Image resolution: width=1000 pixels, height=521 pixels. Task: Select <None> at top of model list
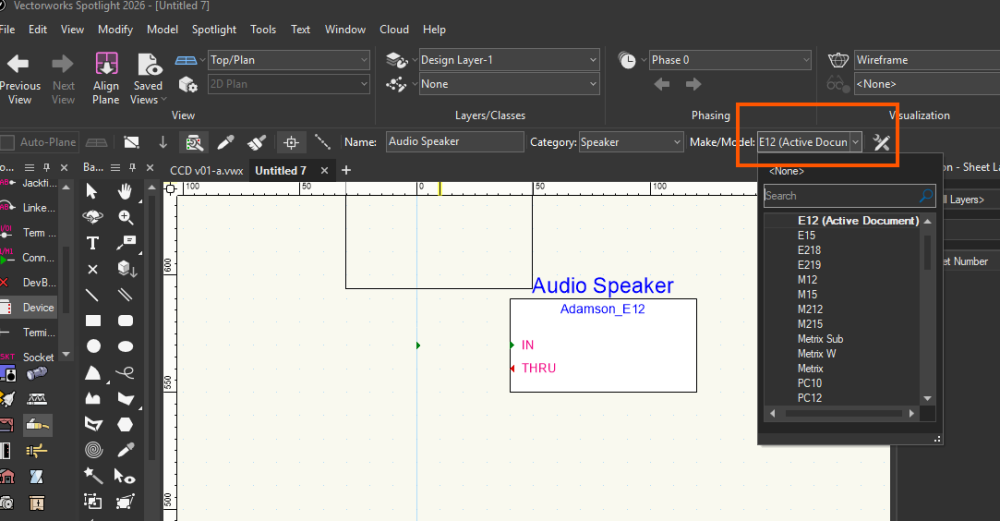(786, 171)
